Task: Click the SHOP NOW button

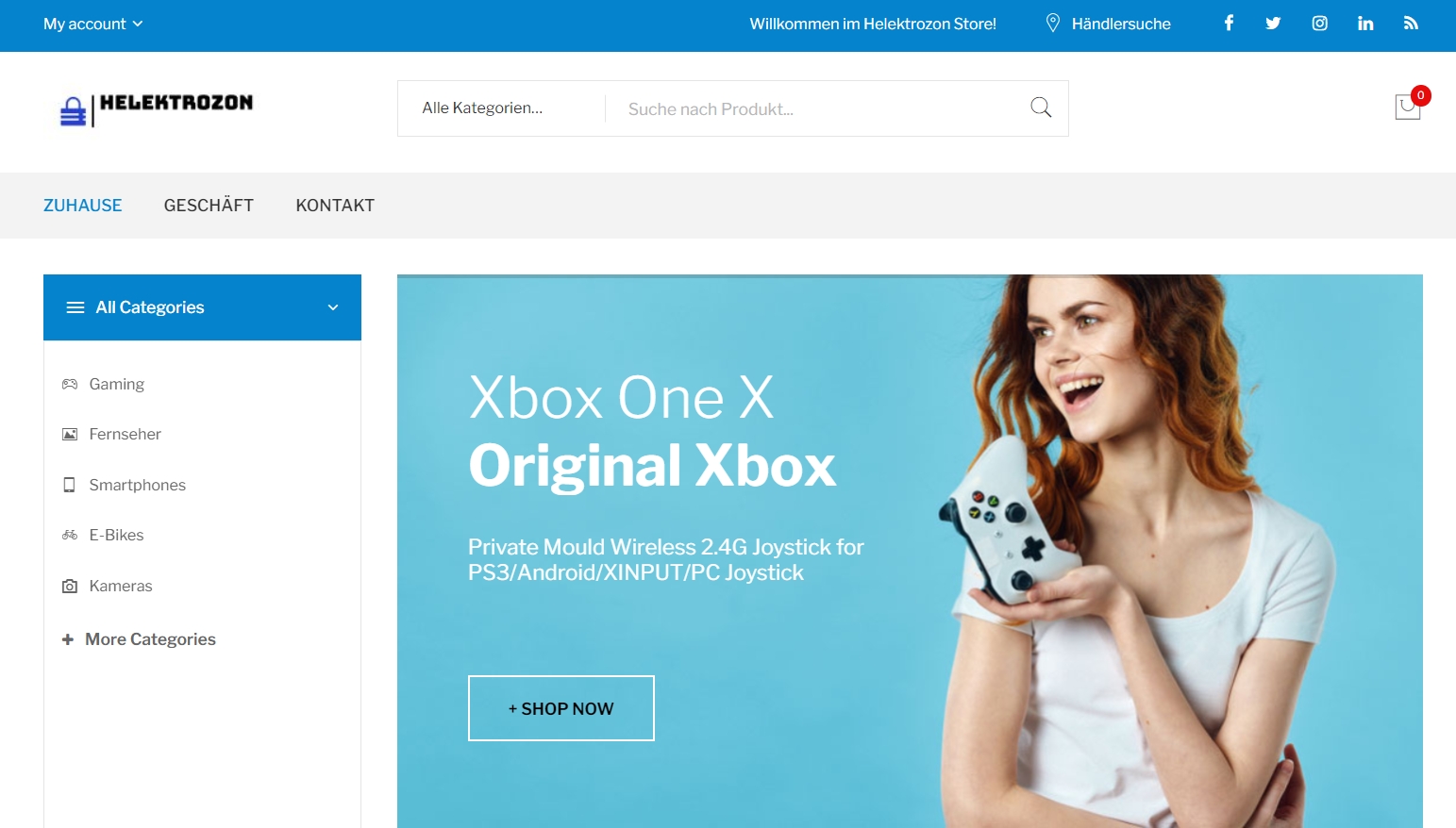Action: 561,708
